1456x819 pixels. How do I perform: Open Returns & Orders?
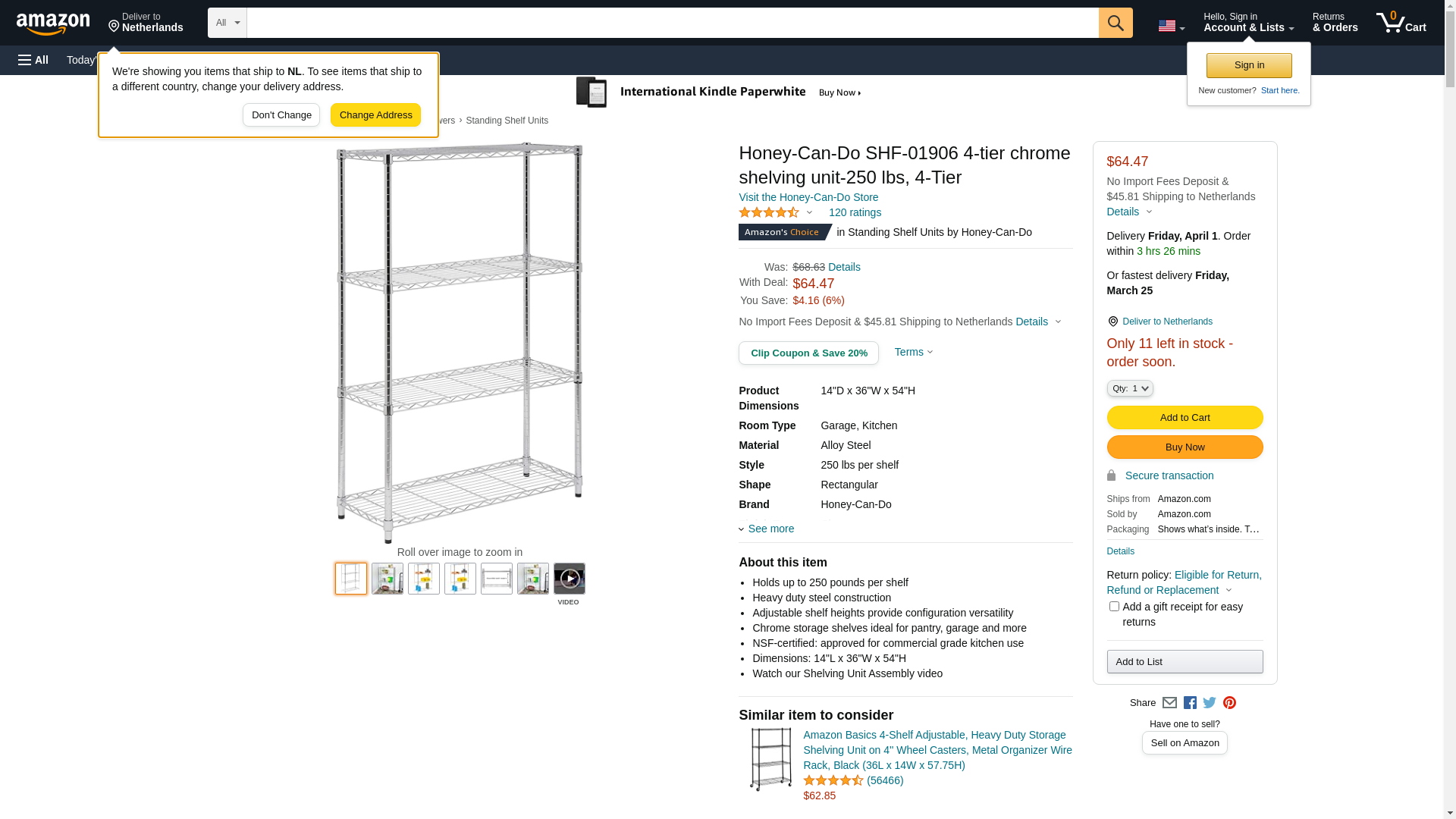click(x=1335, y=23)
